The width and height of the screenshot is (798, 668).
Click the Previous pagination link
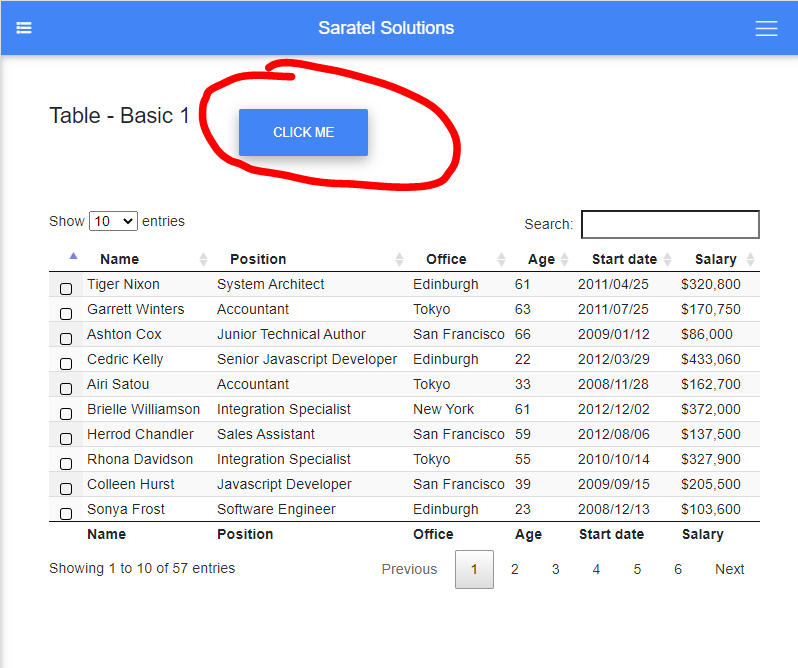pos(409,569)
